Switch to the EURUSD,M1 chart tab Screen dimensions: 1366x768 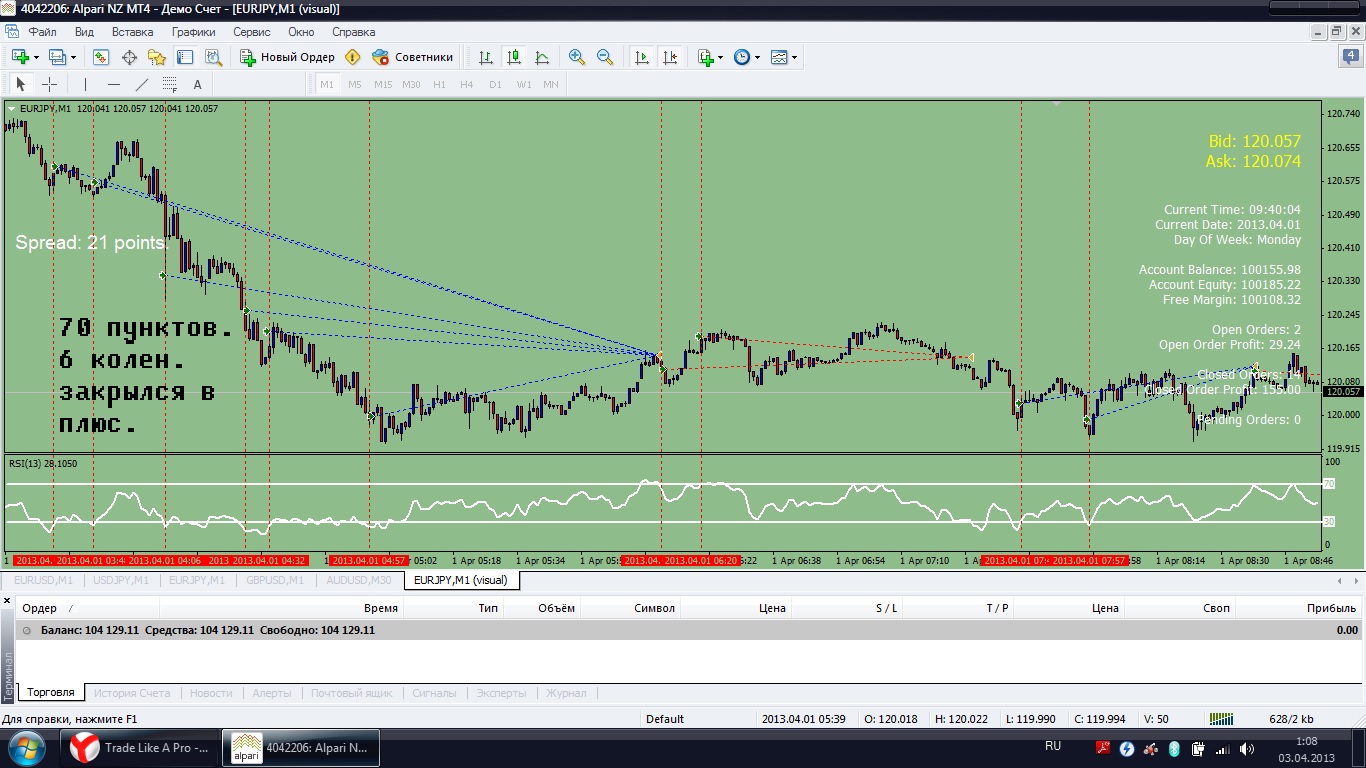[x=43, y=580]
